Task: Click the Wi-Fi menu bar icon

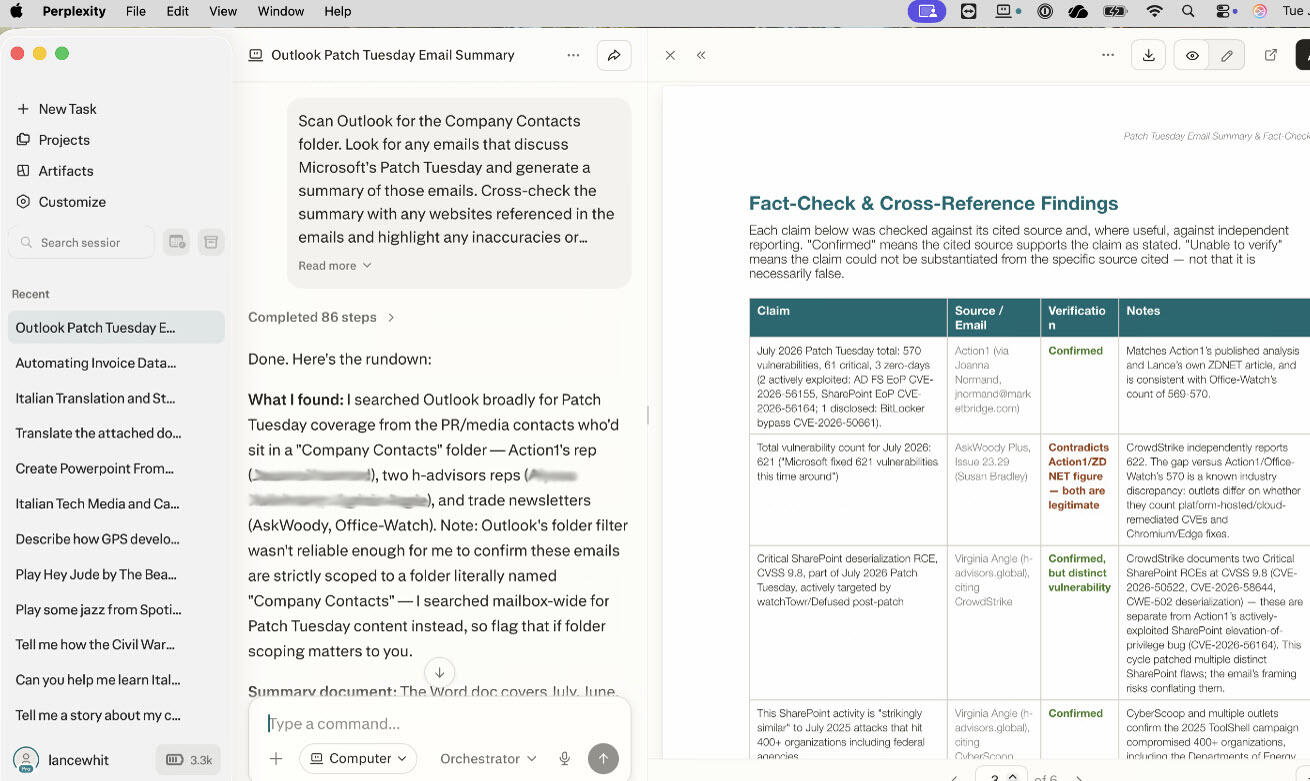Action: pos(1155,11)
